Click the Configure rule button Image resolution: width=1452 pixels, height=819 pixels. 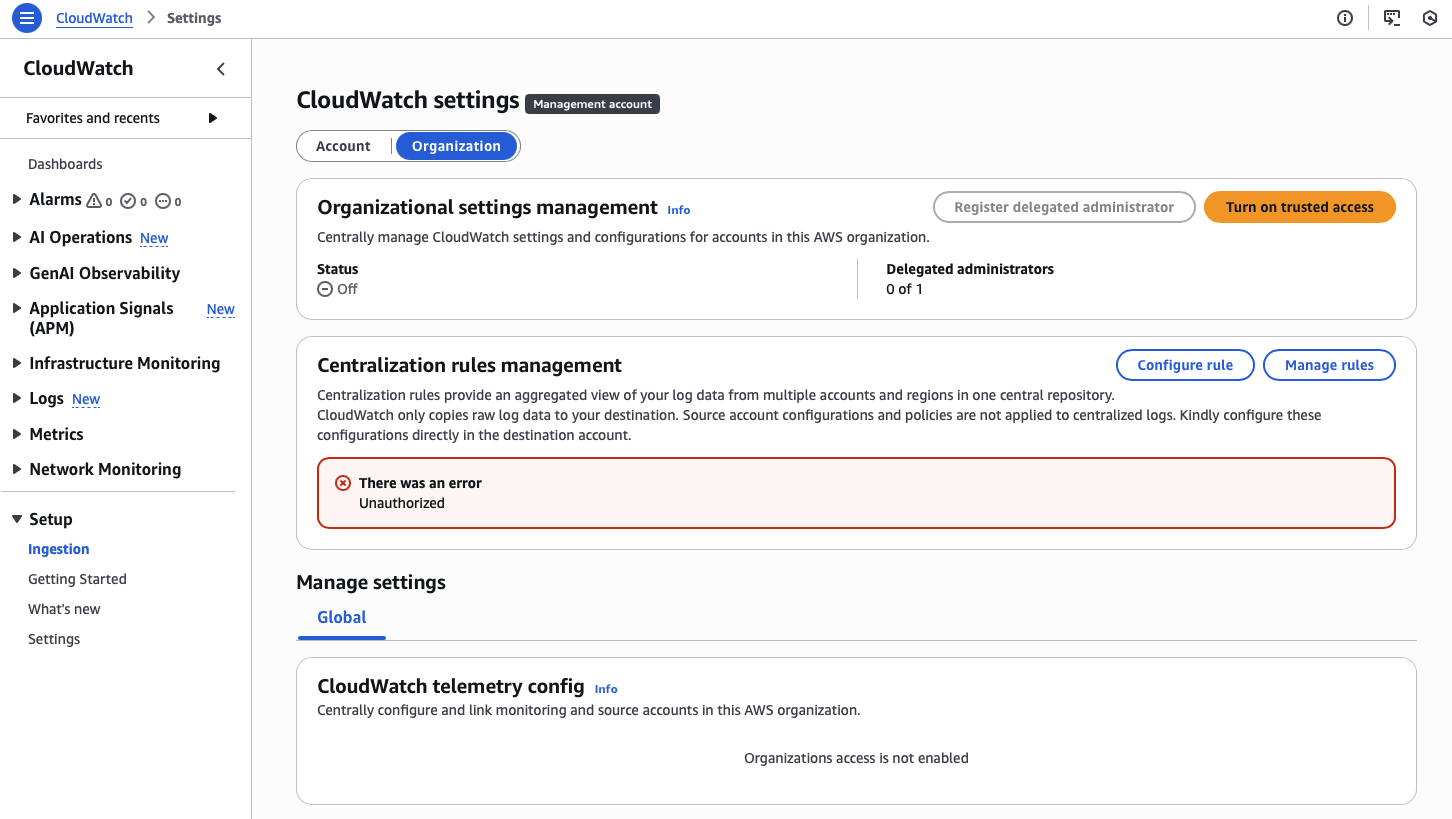click(1185, 365)
